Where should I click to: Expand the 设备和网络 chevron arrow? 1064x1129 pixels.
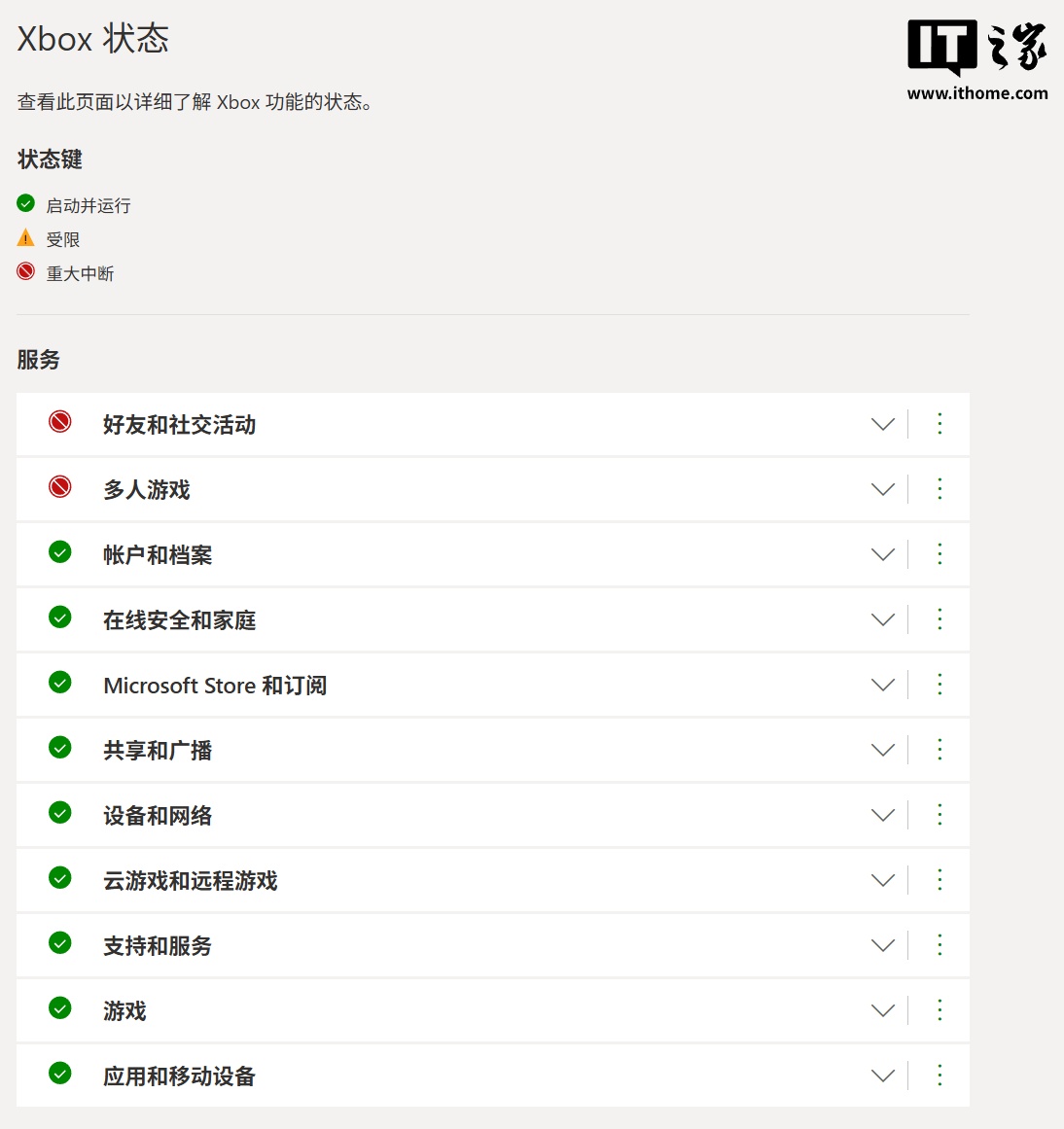883,815
